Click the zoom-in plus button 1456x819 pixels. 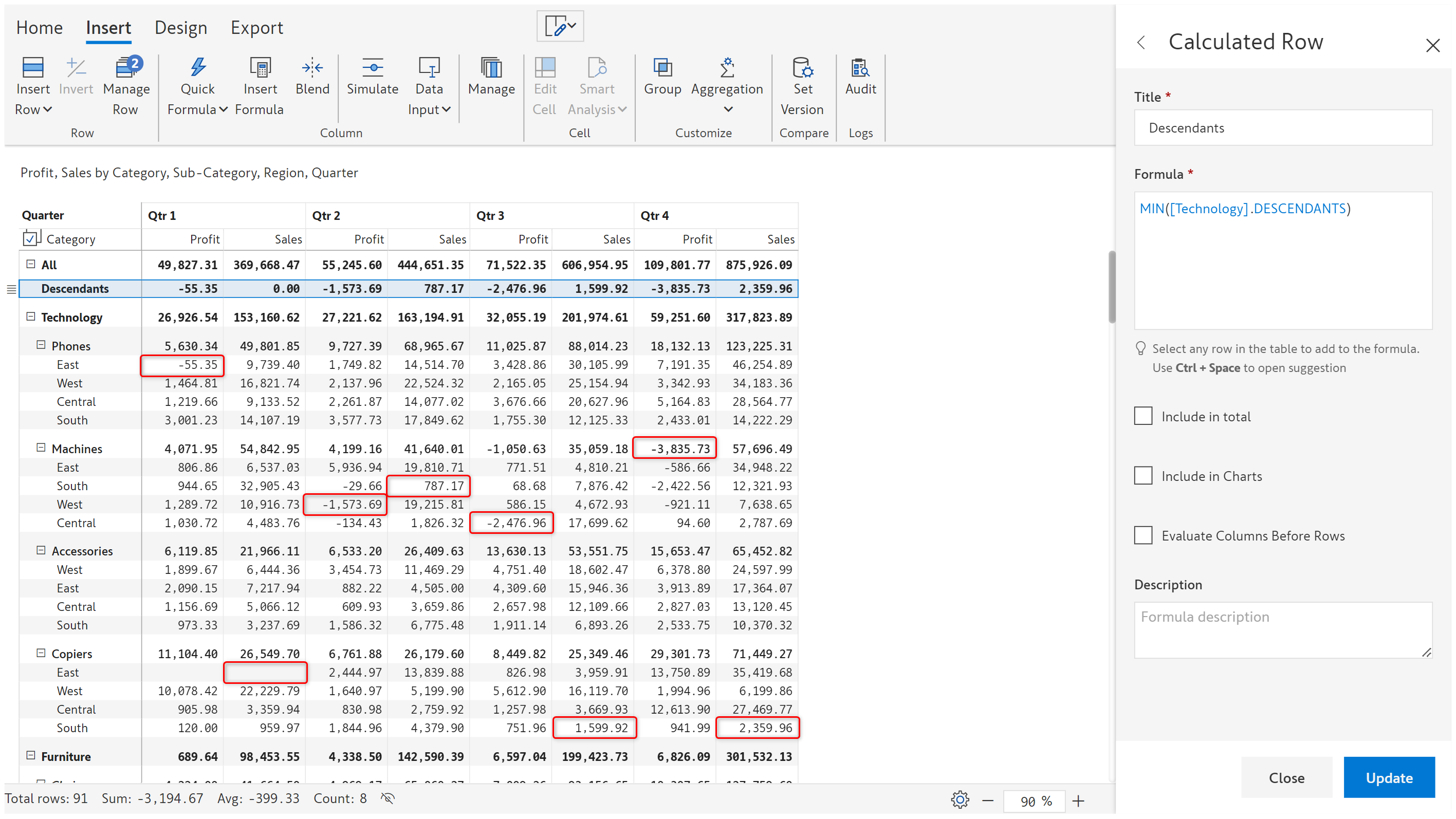pos(1078,801)
